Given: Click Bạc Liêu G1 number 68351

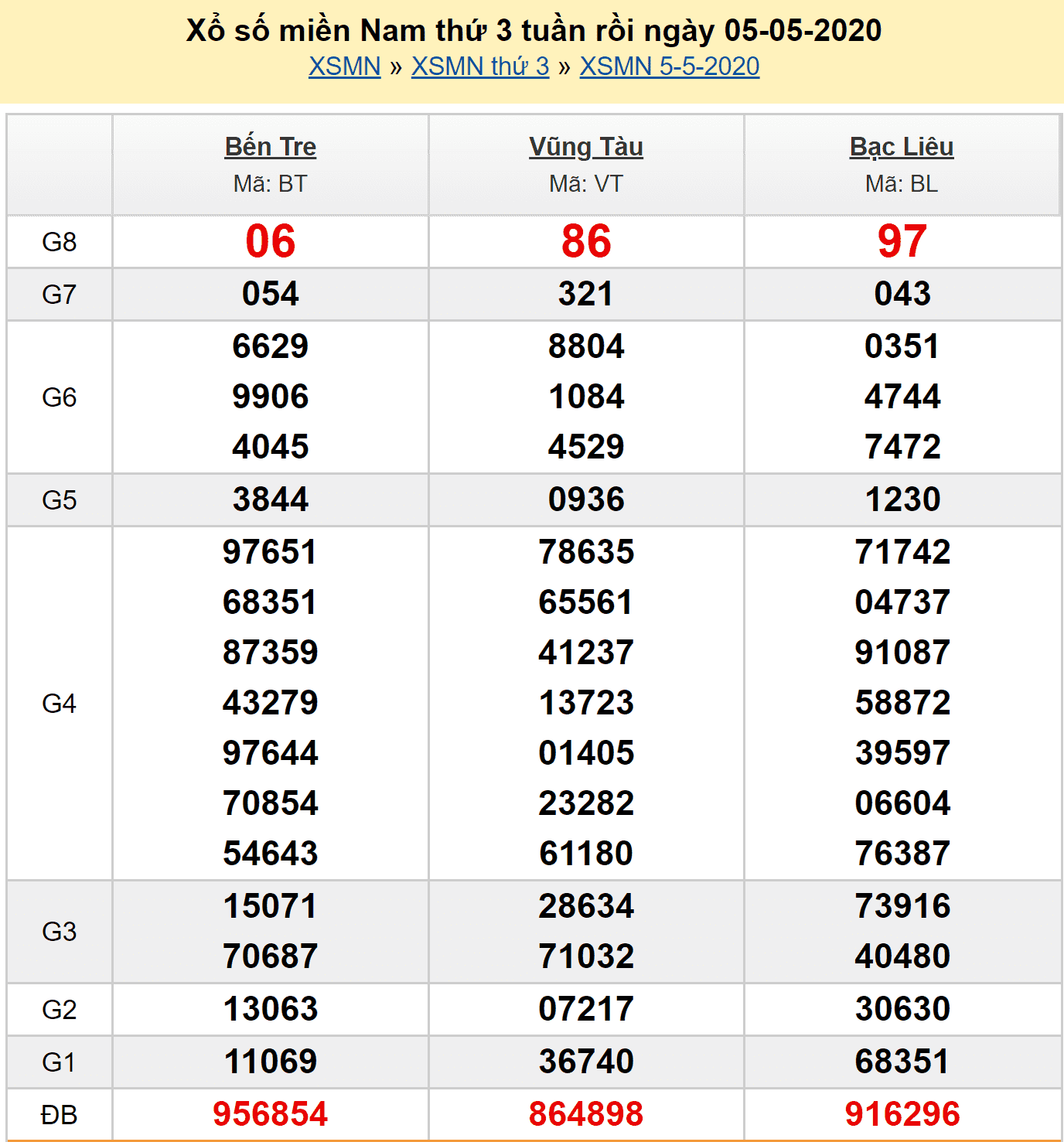Looking at the screenshot, I should coord(902,1062).
